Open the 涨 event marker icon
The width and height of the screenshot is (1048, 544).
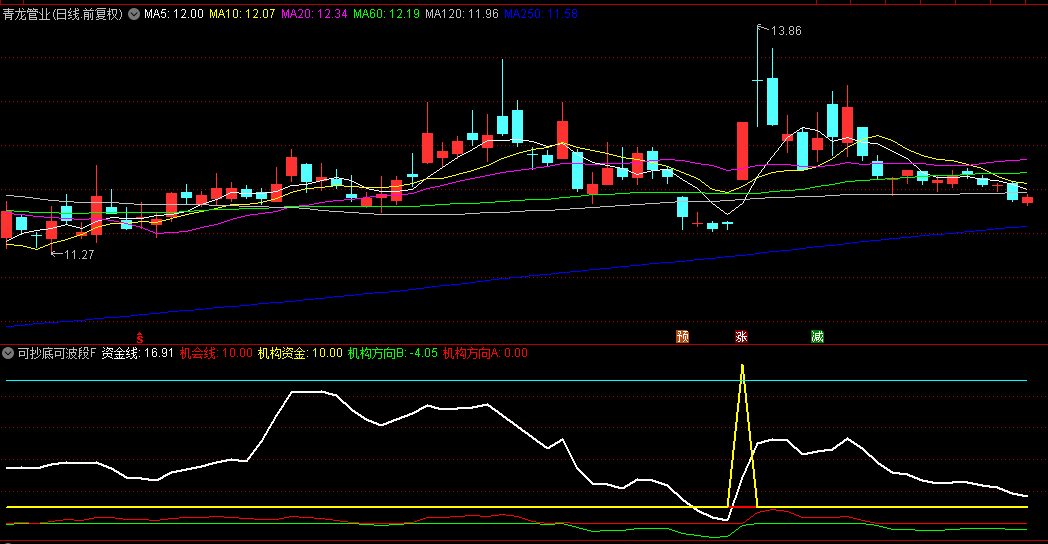[741, 337]
